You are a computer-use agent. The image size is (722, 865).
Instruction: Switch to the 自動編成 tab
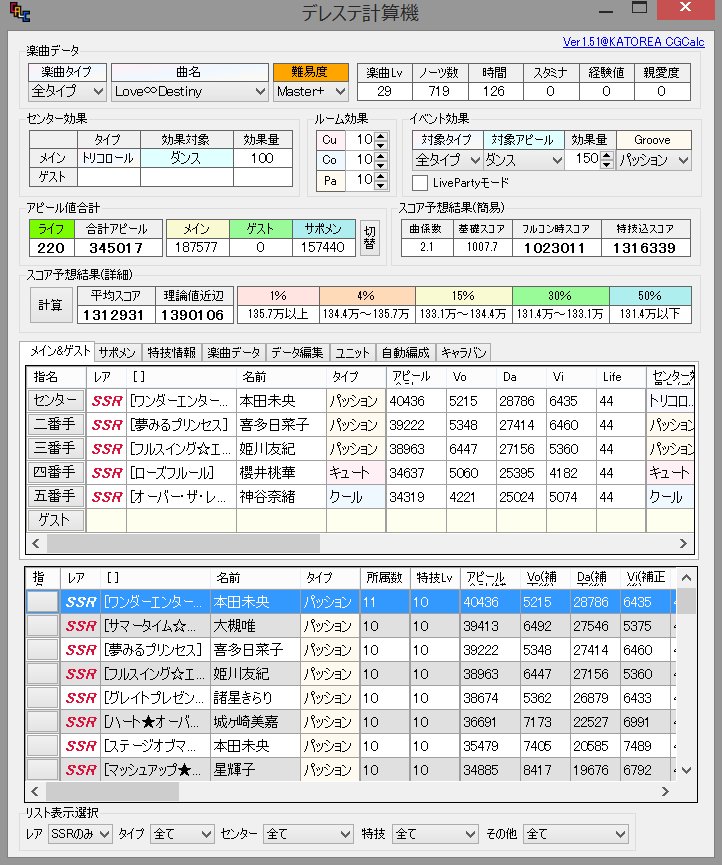pos(405,353)
